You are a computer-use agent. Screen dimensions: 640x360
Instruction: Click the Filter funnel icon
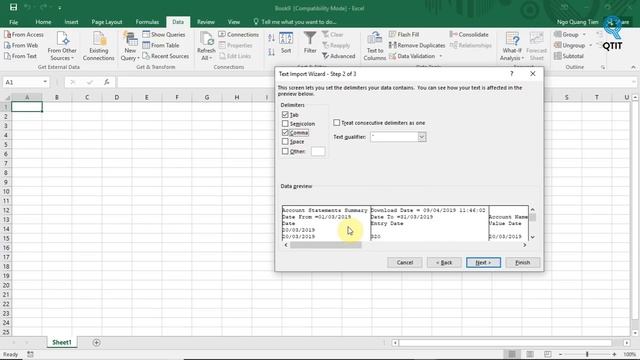pyautogui.click(x=310, y=38)
